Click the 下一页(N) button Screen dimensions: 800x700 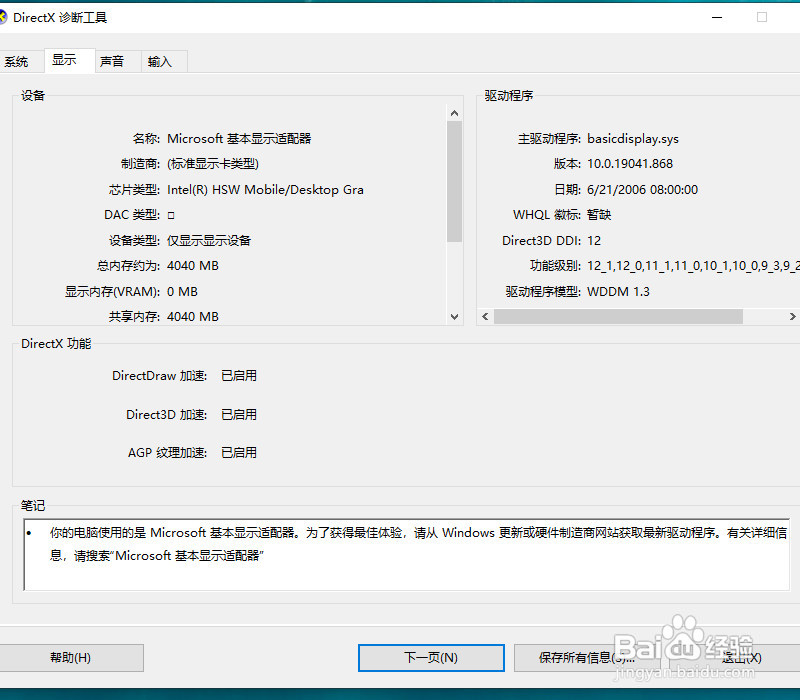(x=431, y=658)
